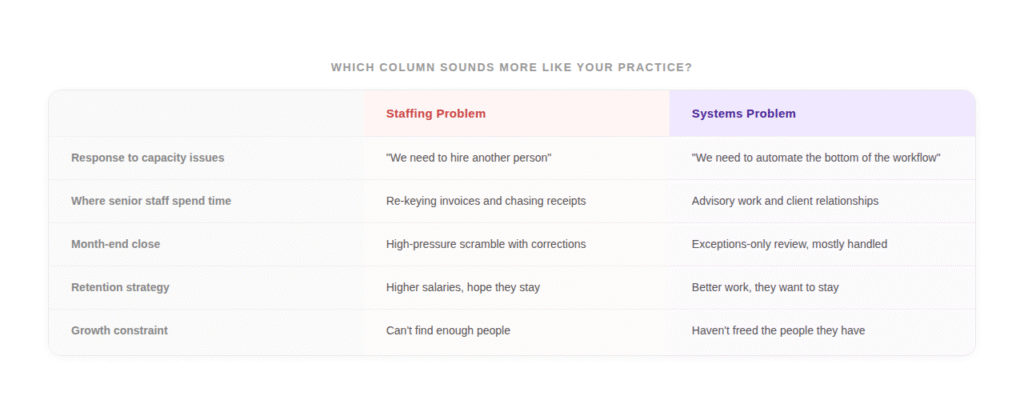This screenshot has height=416, width=1024.
Task: Click 'Exceptions-only review, mostly handled' cell
Action: [789, 244]
